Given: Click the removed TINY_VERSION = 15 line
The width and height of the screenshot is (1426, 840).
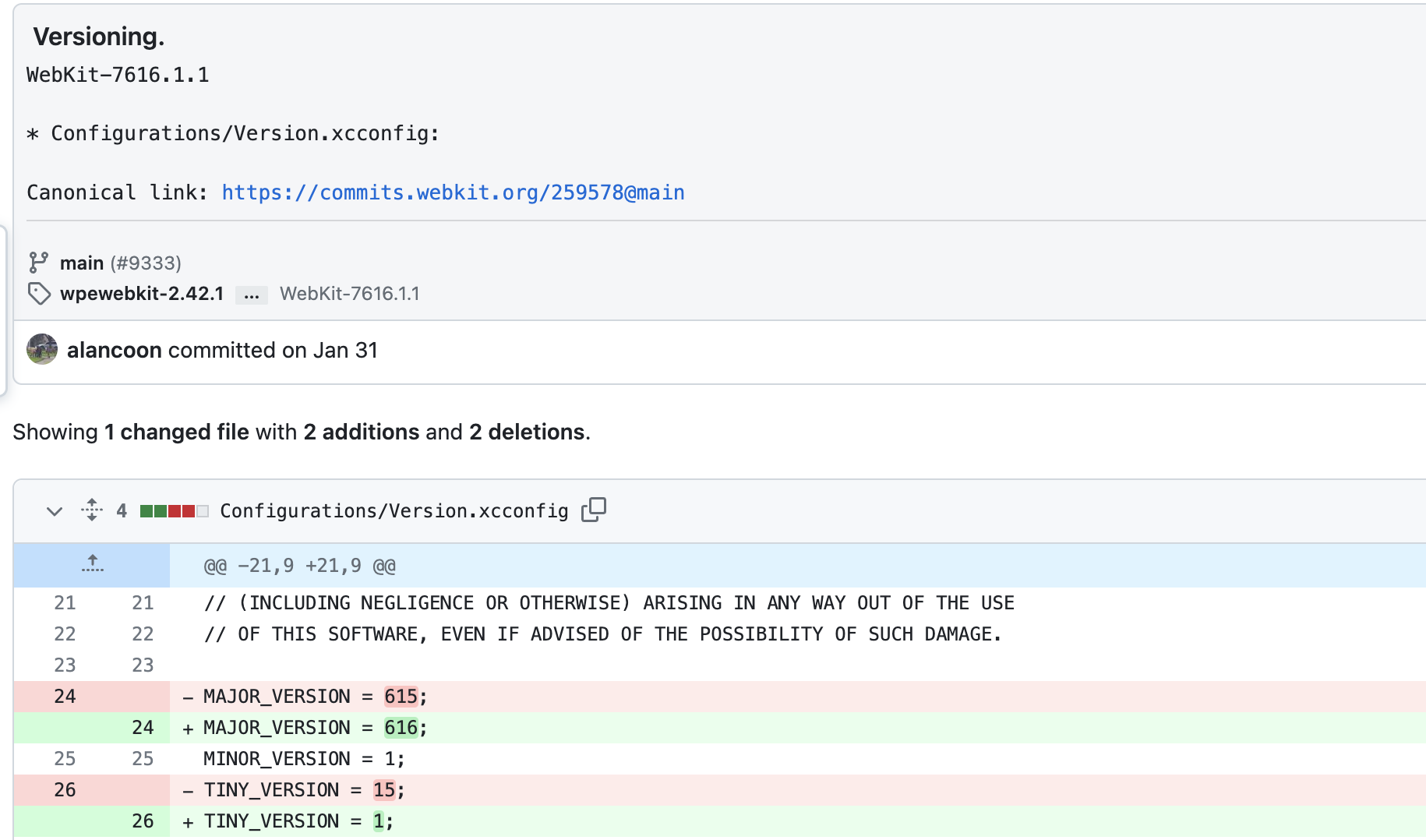Looking at the screenshot, I should [x=798, y=790].
